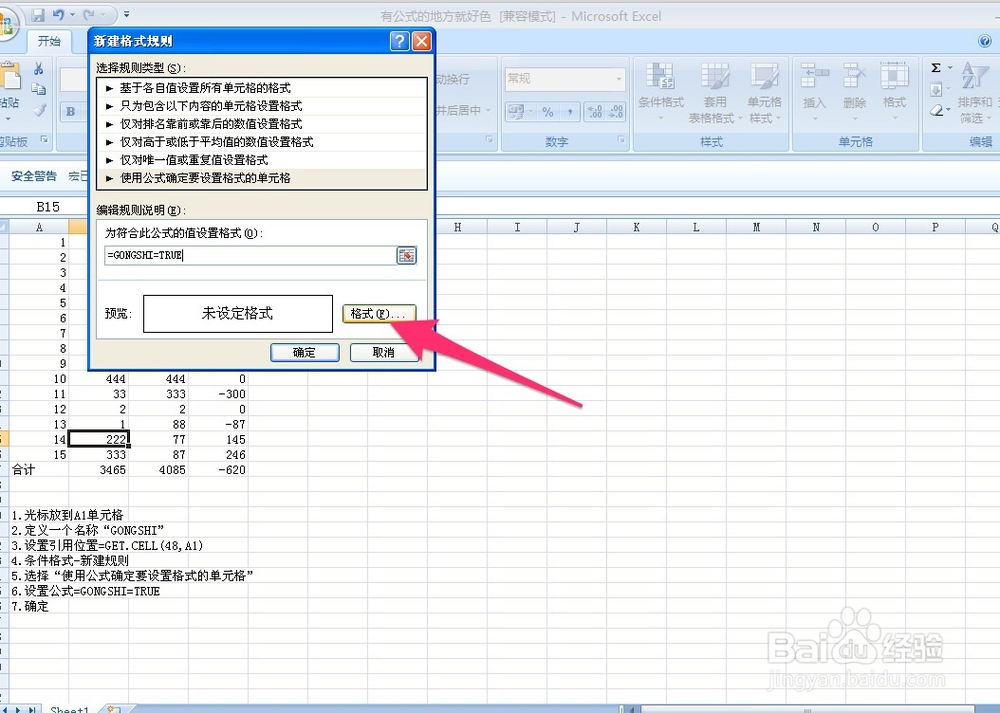Click the range selector collapse dialog icon

click(x=406, y=255)
